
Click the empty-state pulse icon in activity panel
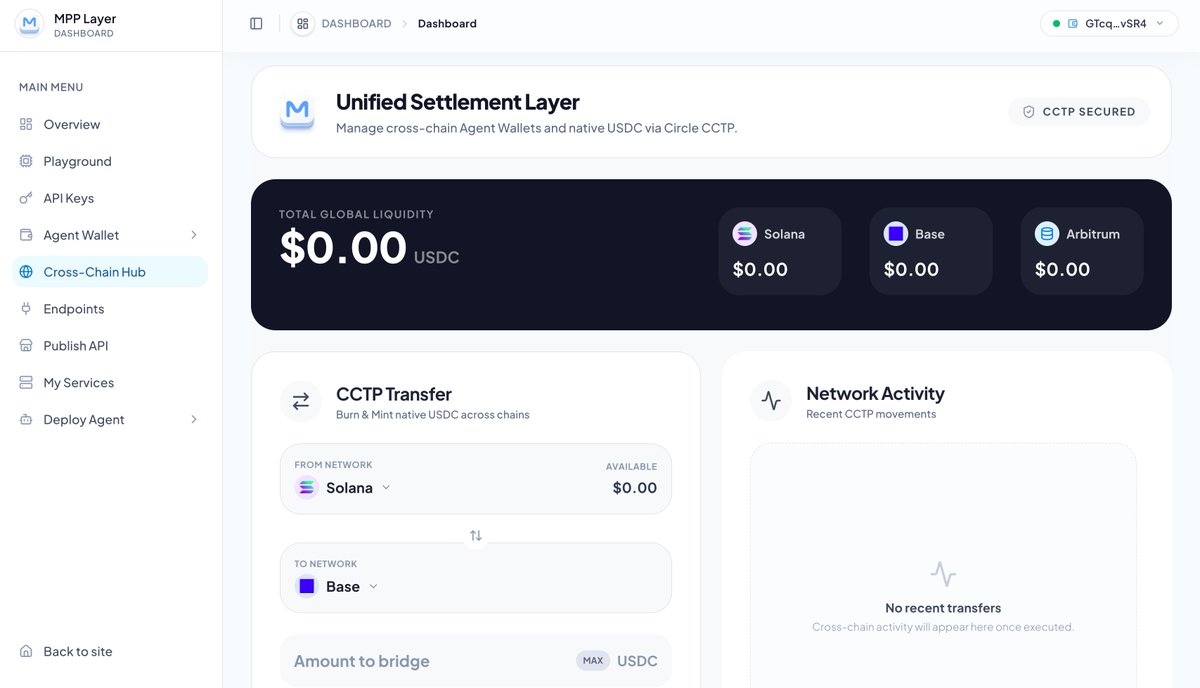point(943,574)
